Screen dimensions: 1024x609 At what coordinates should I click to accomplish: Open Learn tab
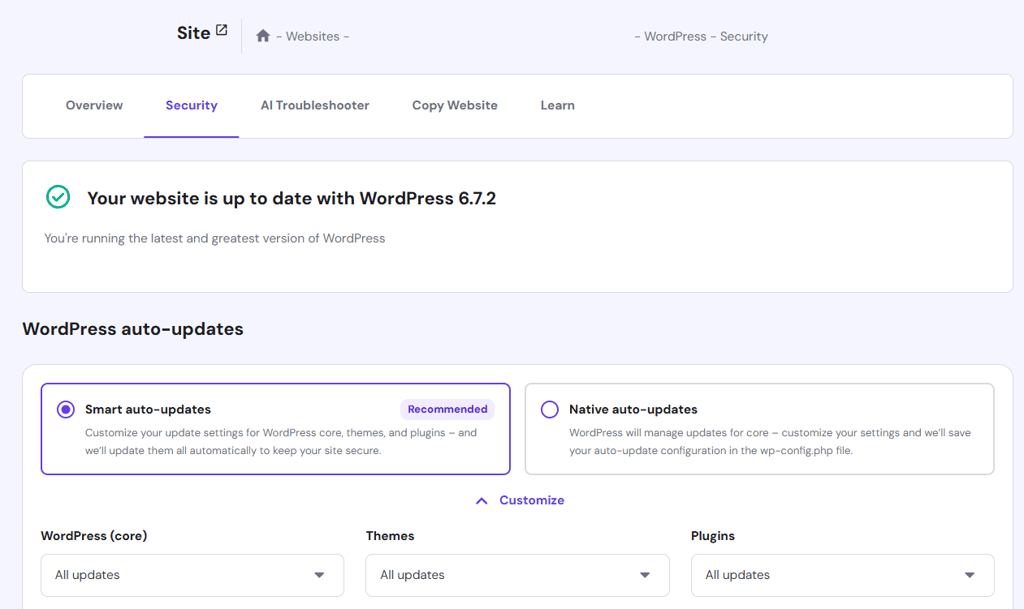[558, 106]
